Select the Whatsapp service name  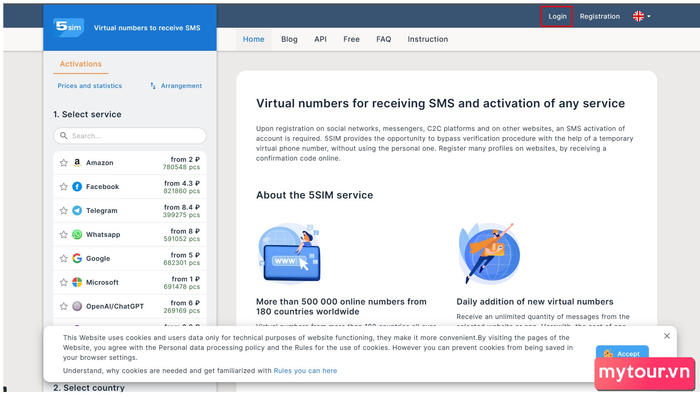(x=103, y=234)
